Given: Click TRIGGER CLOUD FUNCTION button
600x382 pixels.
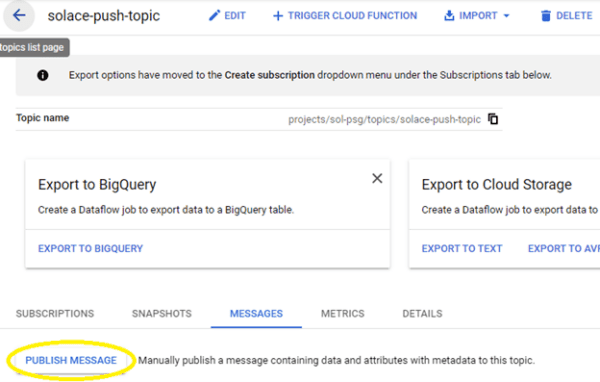Looking at the screenshot, I should 345,16.
